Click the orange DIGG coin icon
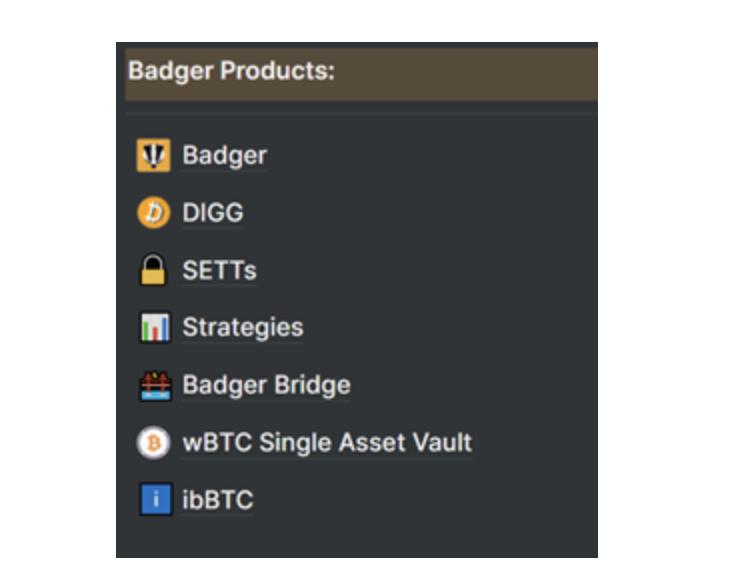Viewport: 730px width, 582px height. click(x=154, y=213)
